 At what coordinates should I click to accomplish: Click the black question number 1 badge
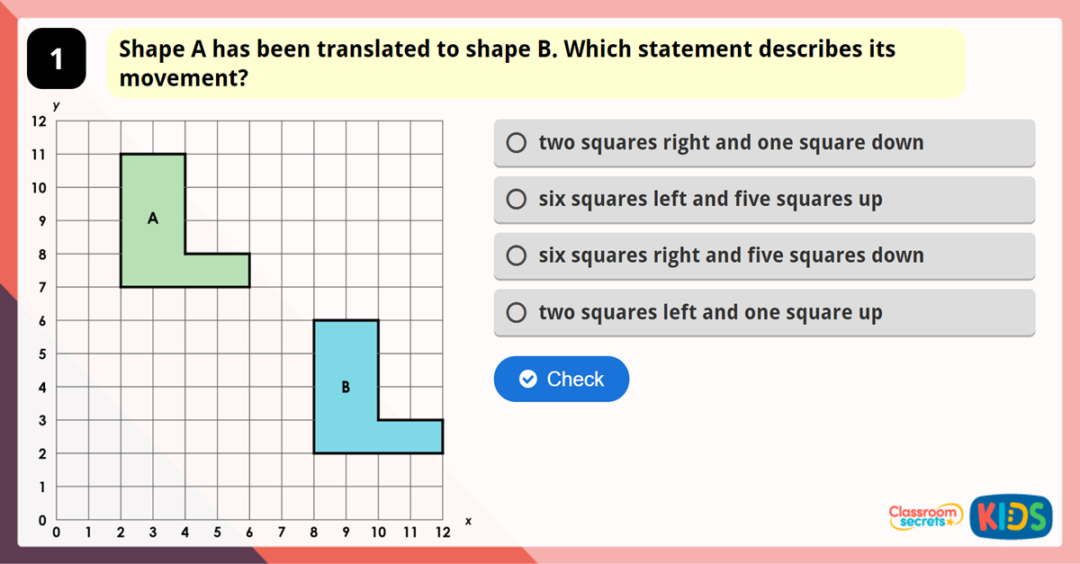tap(56, 59)
